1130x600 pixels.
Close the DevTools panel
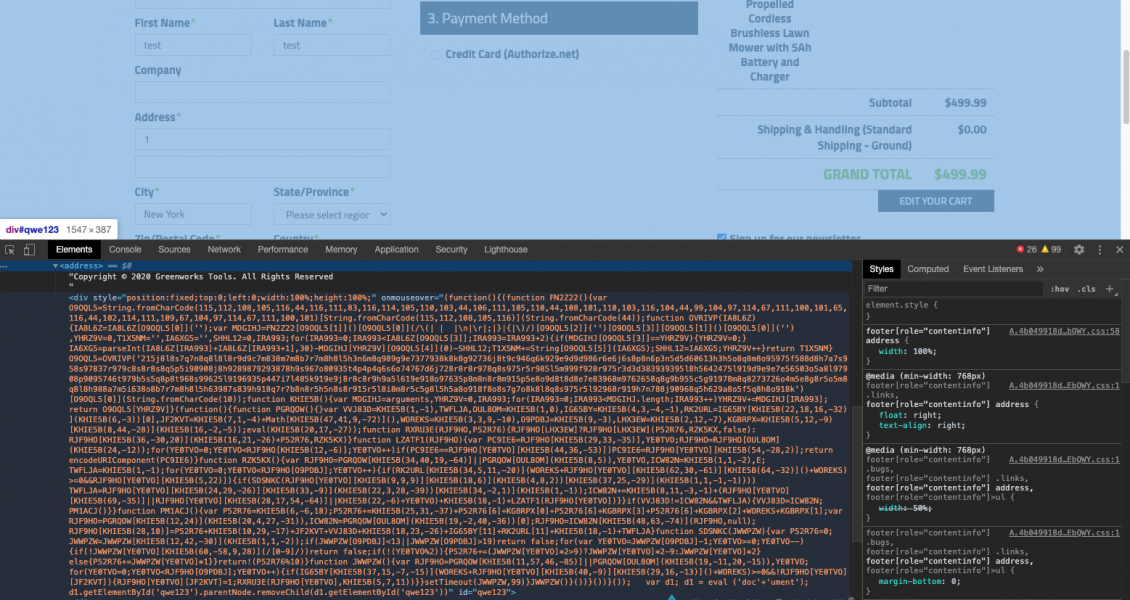tap(1119, 249)
